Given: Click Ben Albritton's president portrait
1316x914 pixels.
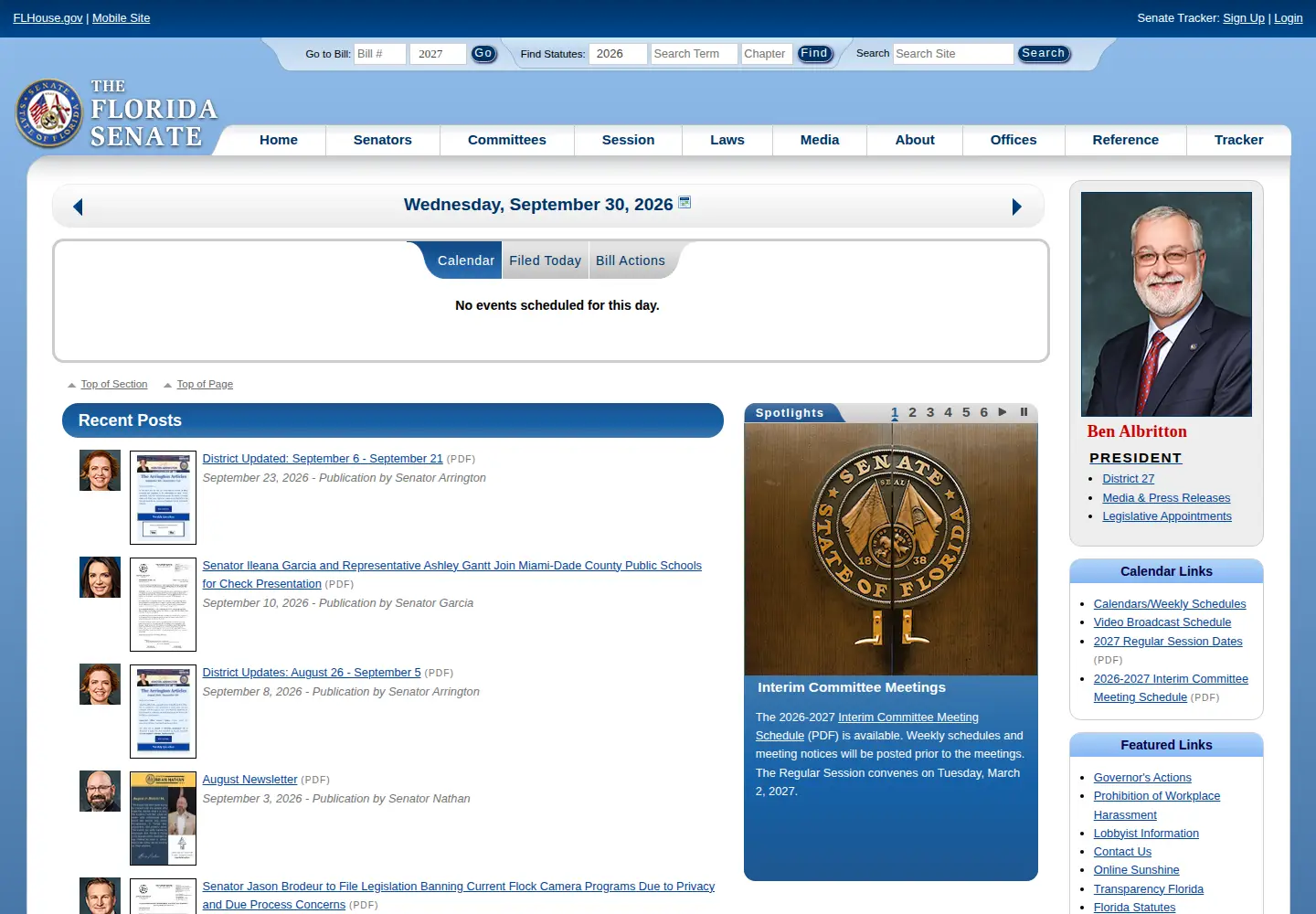Looking at the screenshot, I should point(1166,304).
